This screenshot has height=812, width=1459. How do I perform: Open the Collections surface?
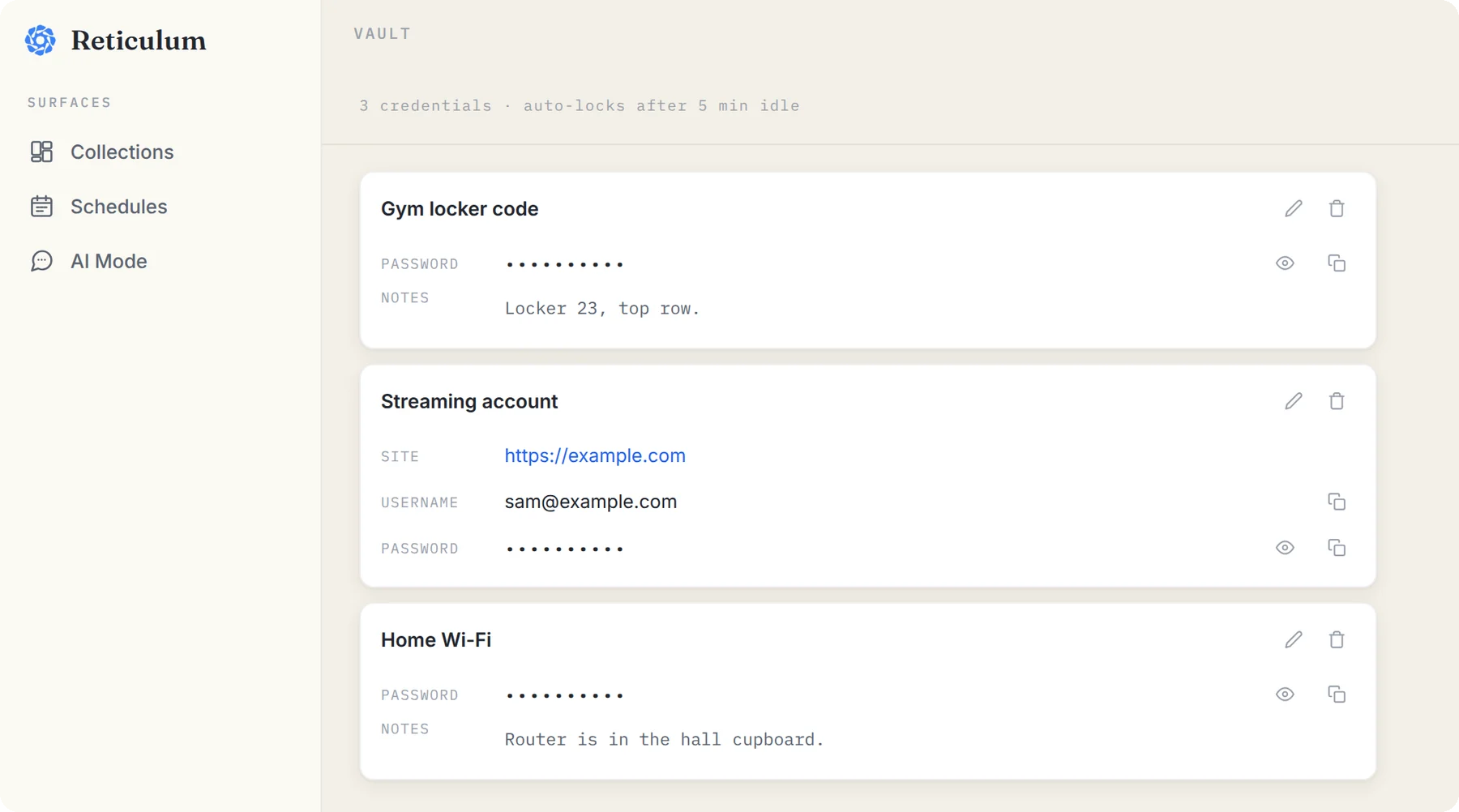(102, 152)
